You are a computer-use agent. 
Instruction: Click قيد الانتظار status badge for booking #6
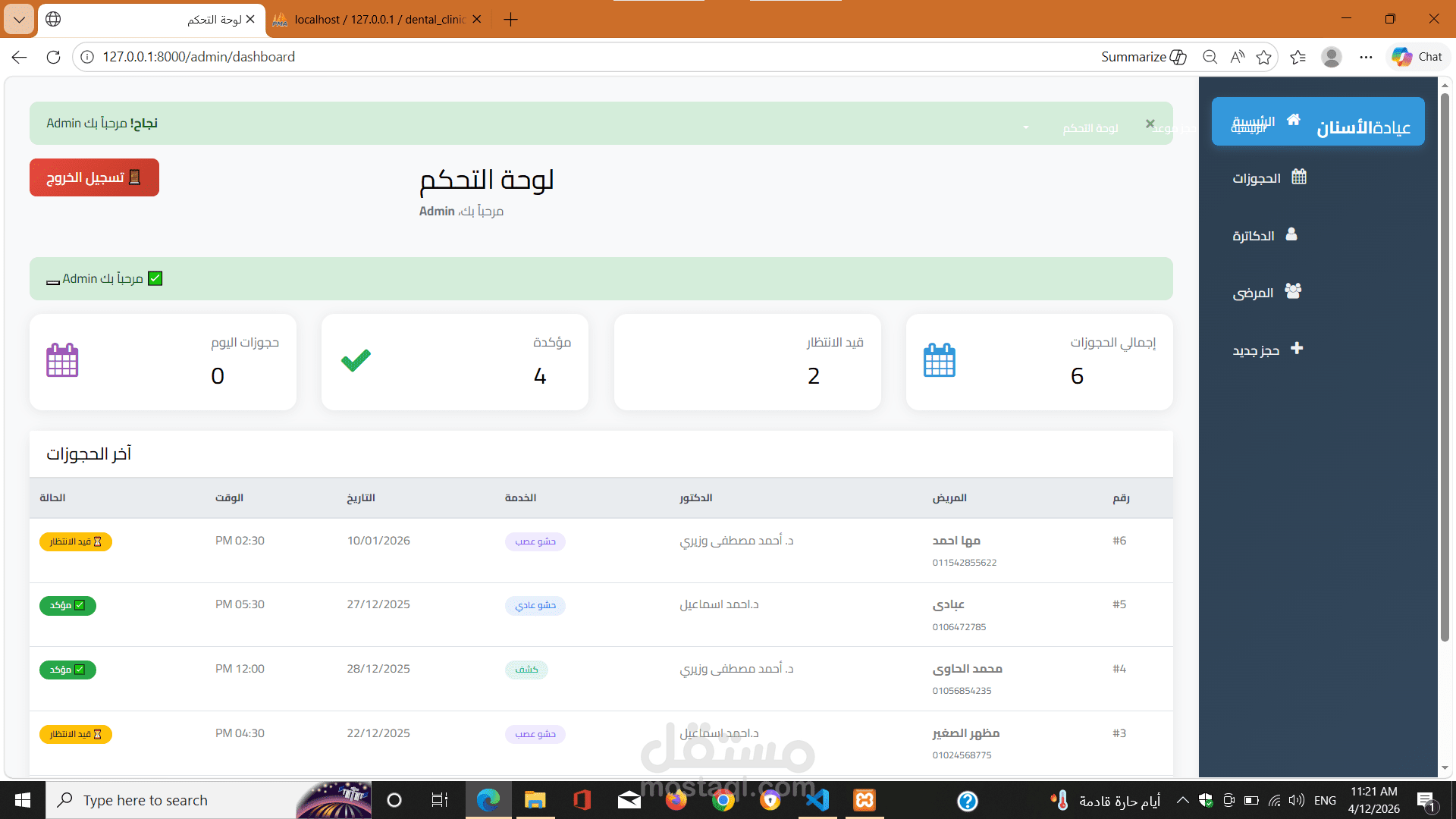(x=75, y=541)
